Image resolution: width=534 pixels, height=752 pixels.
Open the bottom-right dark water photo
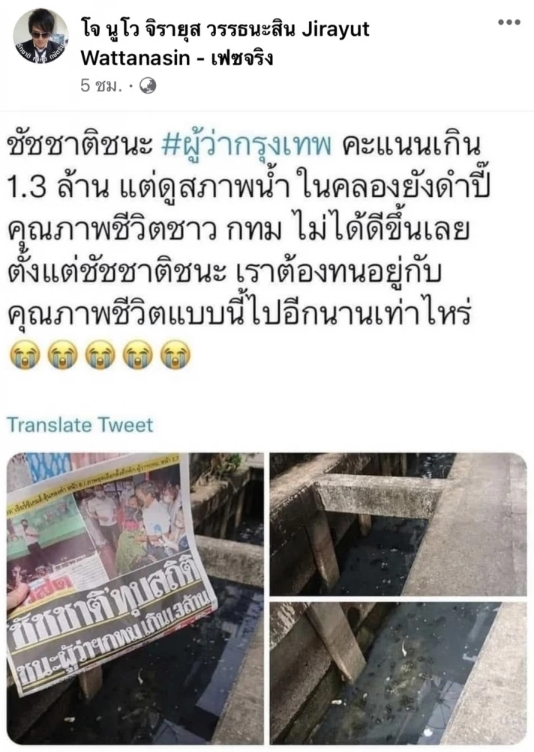click(398, 673)
